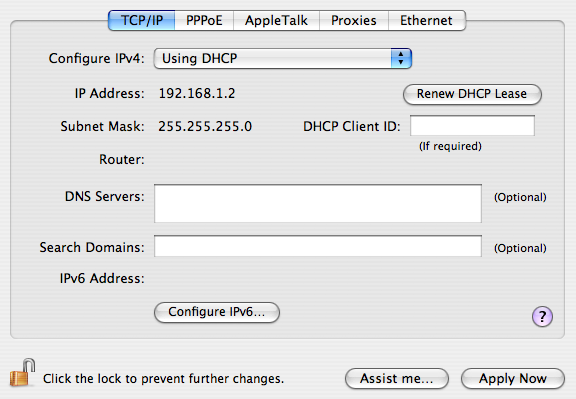Click the Subnet Mask value 255.255.255.0
The height and width of the screenshot is (399, 576).
pyautogui.click(x=205, y=126)
